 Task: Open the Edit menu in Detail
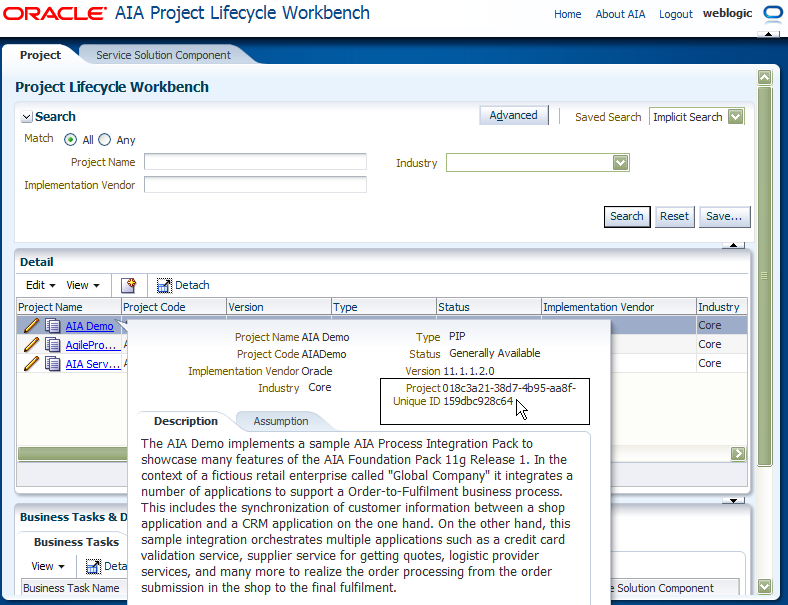click(40, 285)
